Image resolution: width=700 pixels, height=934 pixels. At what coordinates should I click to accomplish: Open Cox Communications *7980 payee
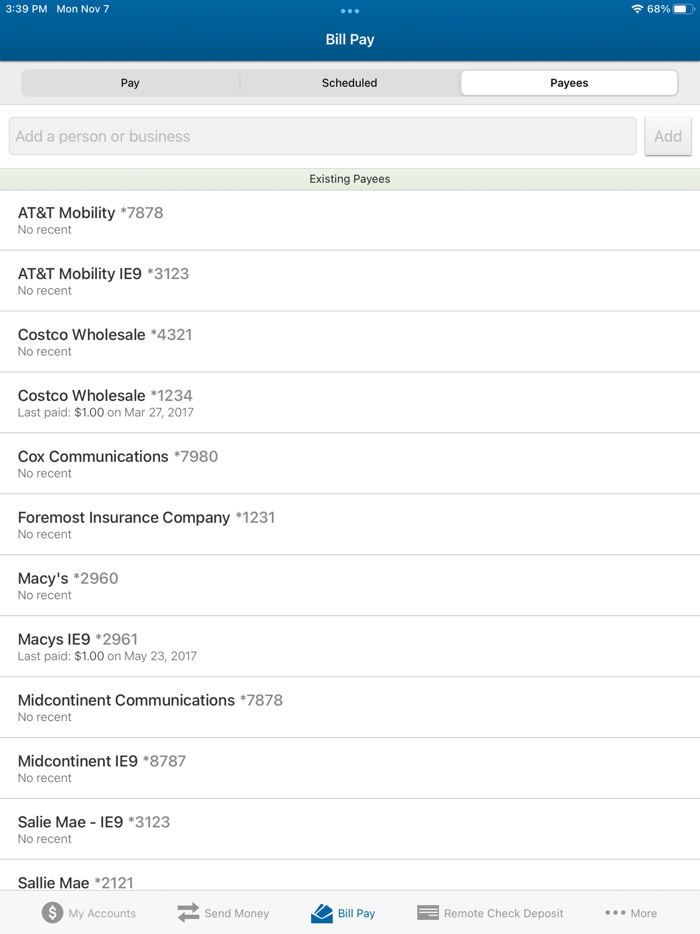pos(350,464)
